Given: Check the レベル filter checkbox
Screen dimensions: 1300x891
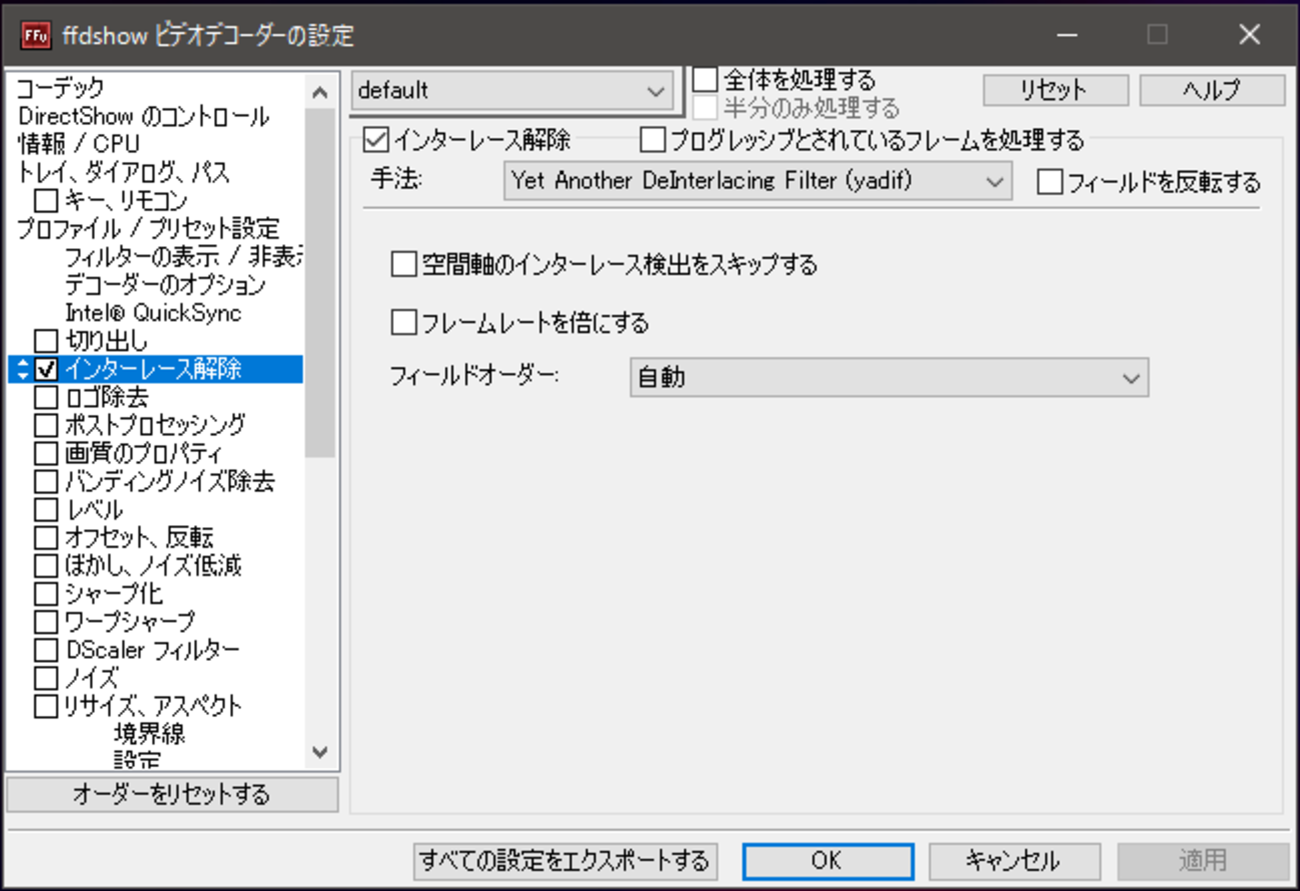Looking at the screenshot, I should (46, 509).
